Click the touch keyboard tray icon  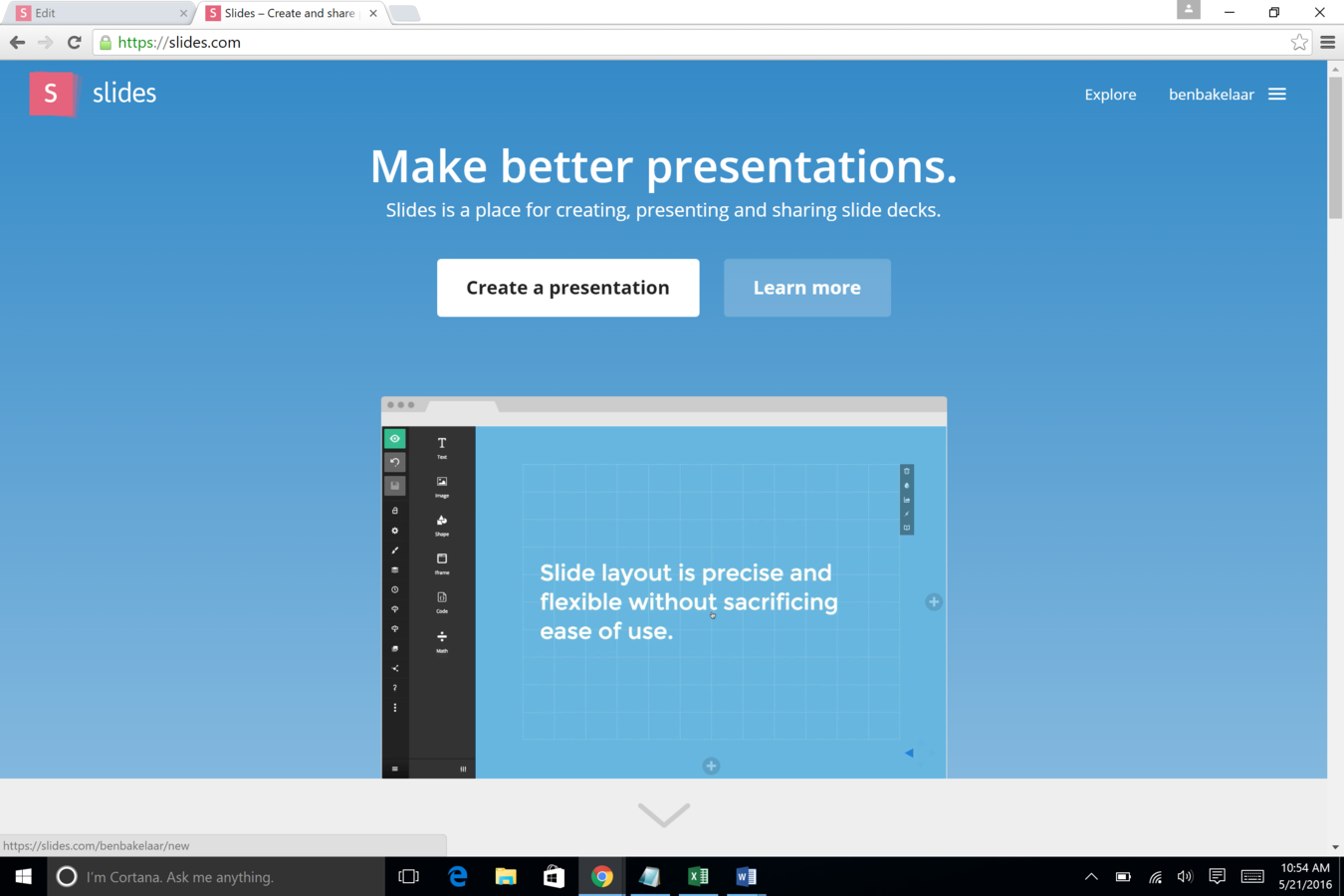coord(1252,876)
